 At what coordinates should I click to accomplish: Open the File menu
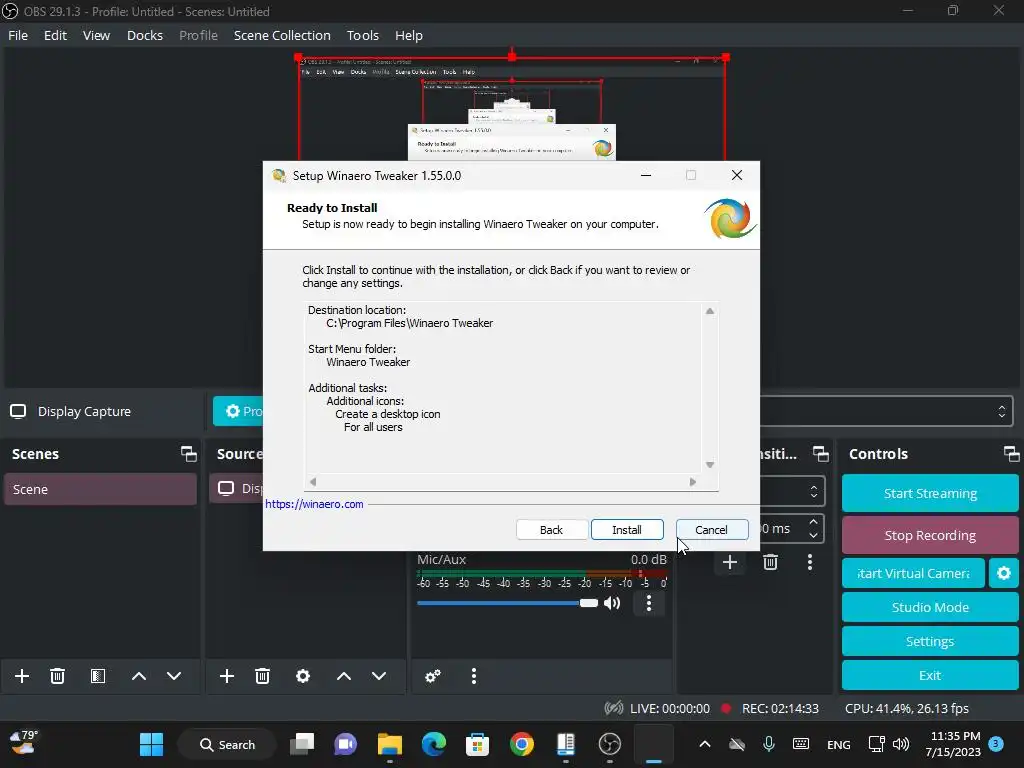tap(18, 35)
